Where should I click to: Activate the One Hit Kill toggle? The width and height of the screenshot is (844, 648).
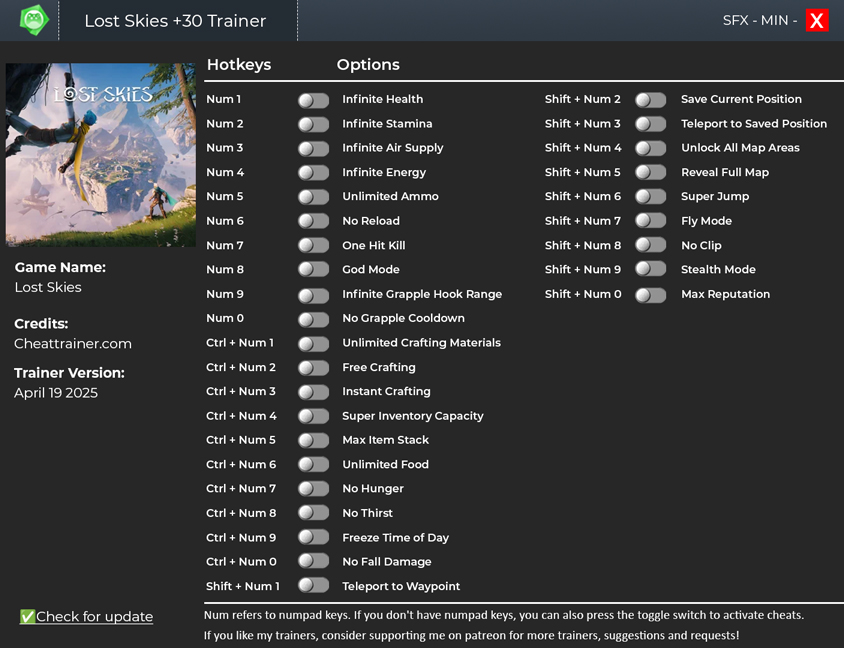[x=313, y=245]
